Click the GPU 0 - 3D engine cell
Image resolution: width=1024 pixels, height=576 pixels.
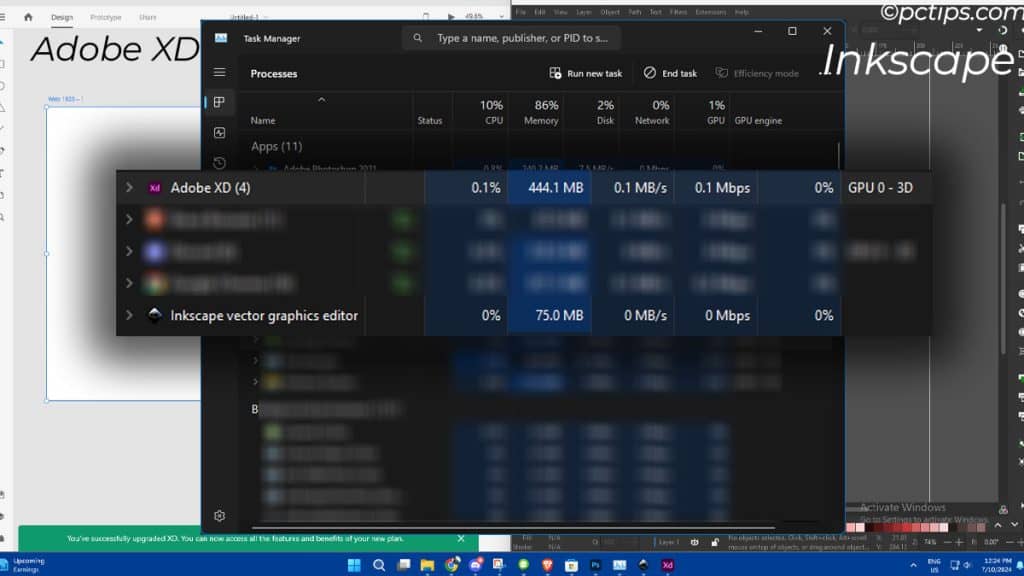(x=880, y=188)
